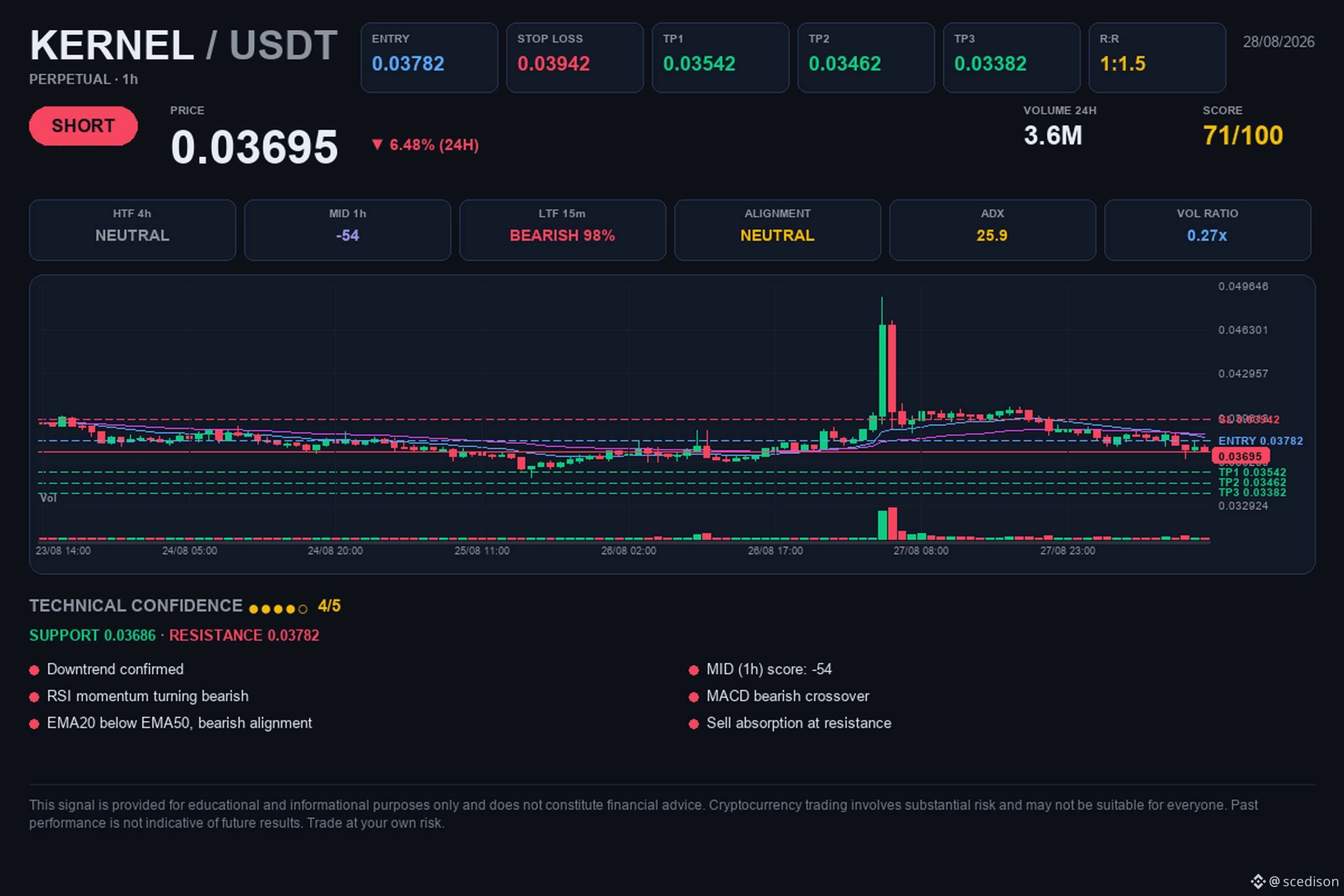Select the HTF 4h NEUTRAL panel
Screen dimensions: 1344x896
pyautogui.click(x=133, y=230)
